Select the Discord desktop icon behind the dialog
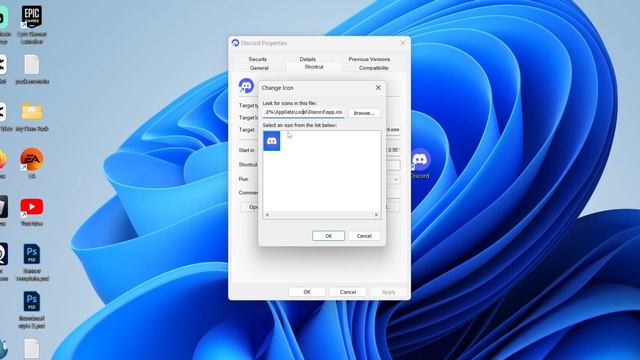The height and width of the screenshot is (360, 640). point(420,164)
